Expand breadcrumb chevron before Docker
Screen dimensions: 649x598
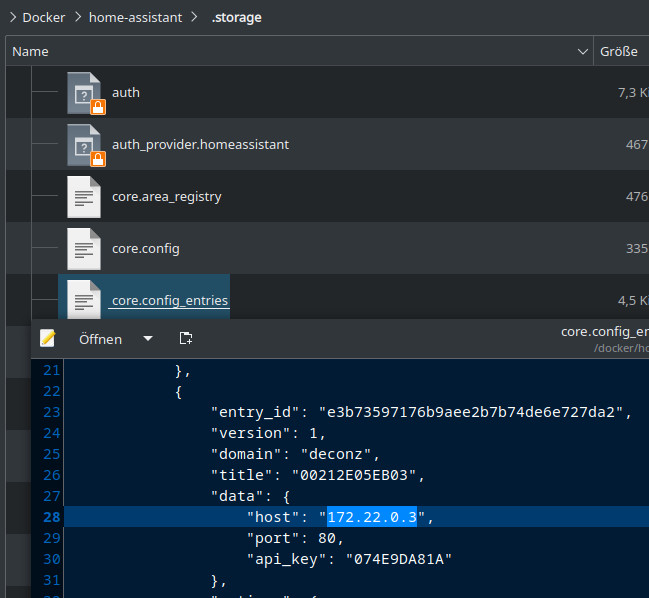pos(11,17)
